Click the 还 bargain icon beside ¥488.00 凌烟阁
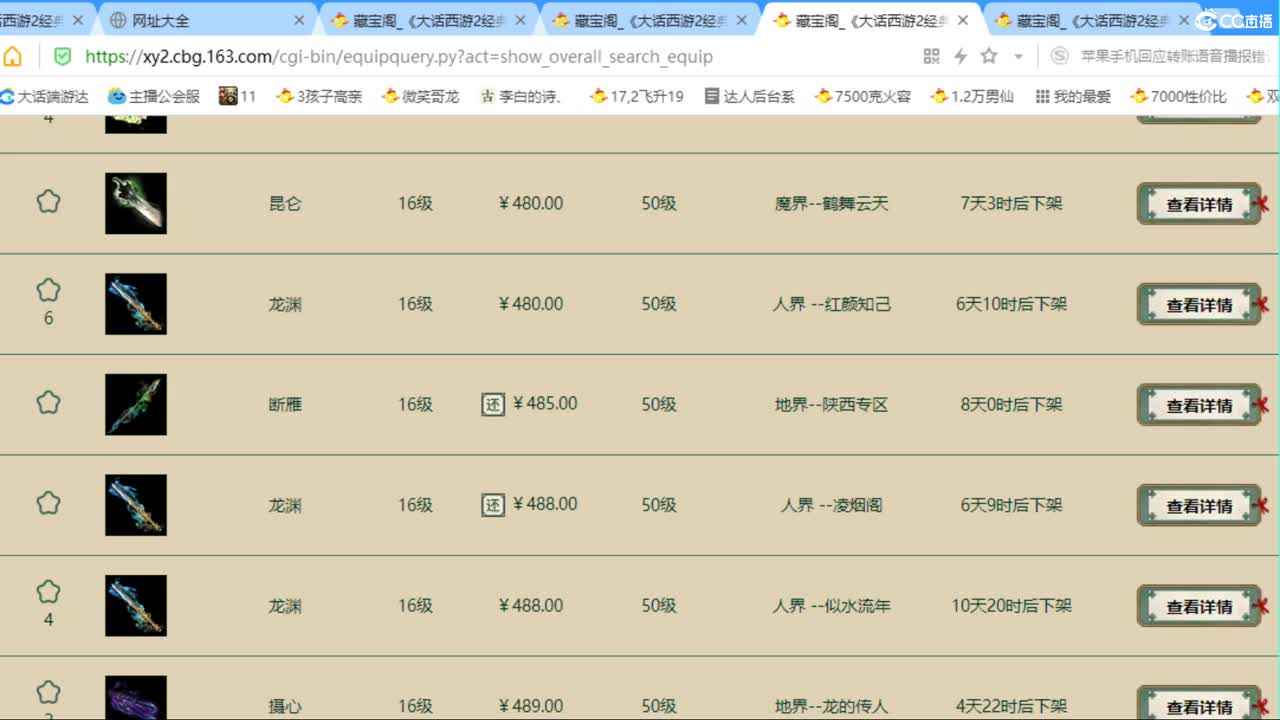 coord(493,505)
